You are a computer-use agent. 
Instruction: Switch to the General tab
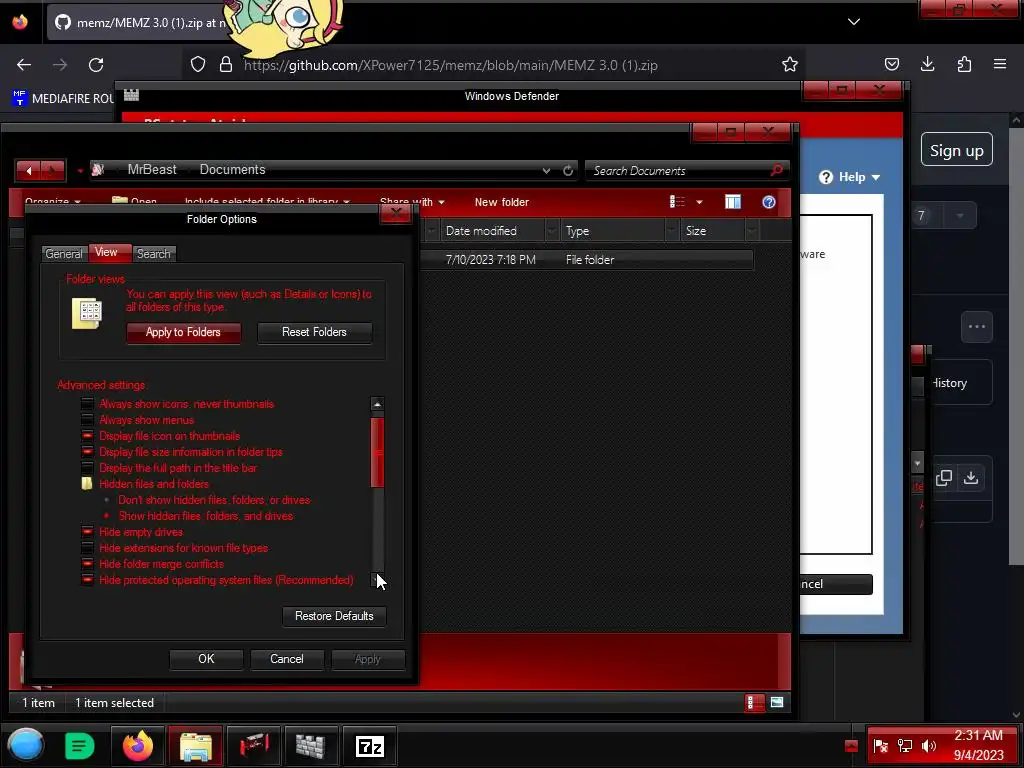pos(64,253)
